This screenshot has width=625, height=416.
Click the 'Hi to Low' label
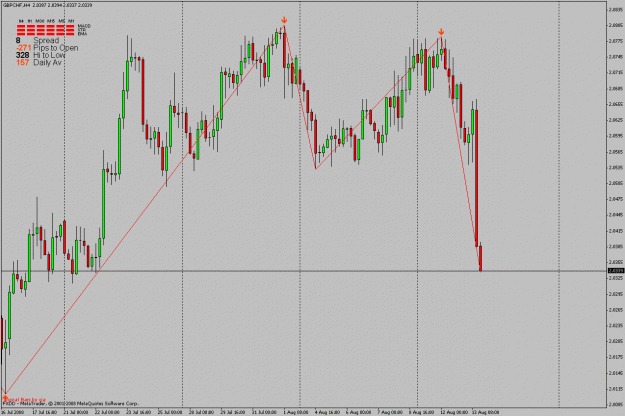coord(49,55)
